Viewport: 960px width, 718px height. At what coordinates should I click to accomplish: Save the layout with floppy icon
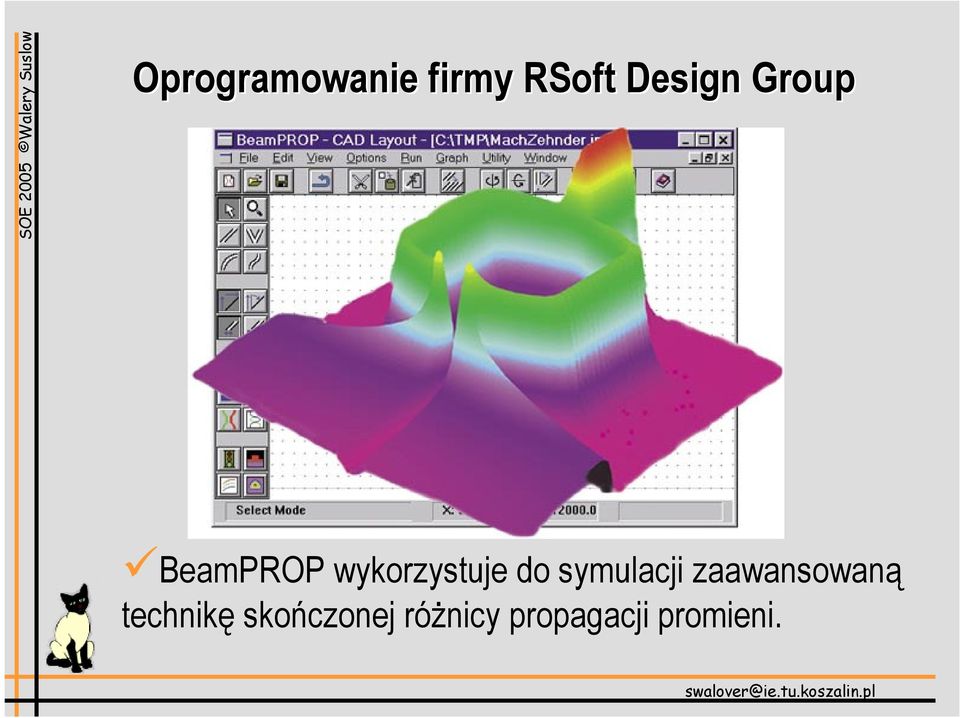[281, 181]
